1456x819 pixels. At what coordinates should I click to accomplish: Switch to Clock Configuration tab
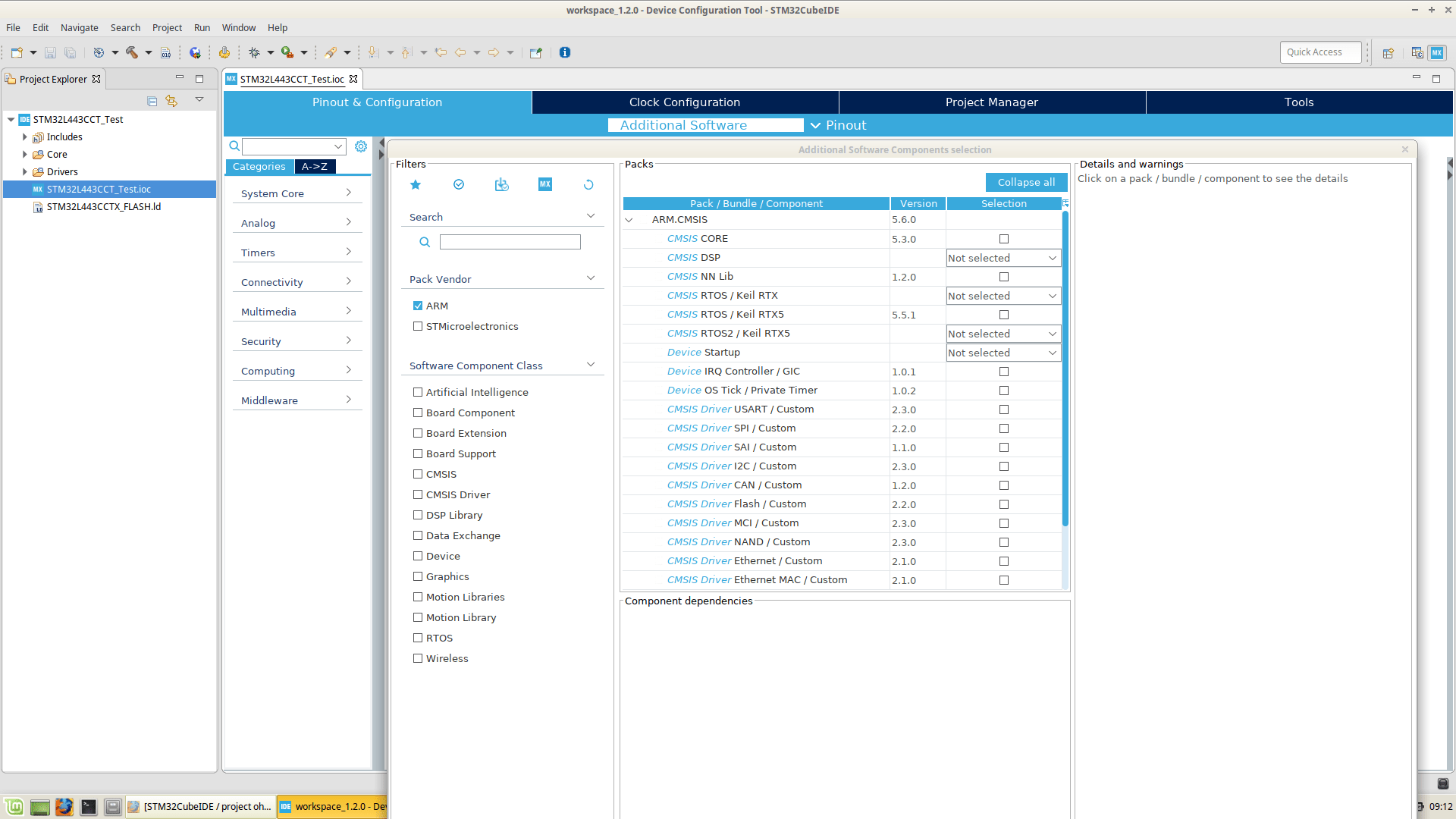pos(685,102)
